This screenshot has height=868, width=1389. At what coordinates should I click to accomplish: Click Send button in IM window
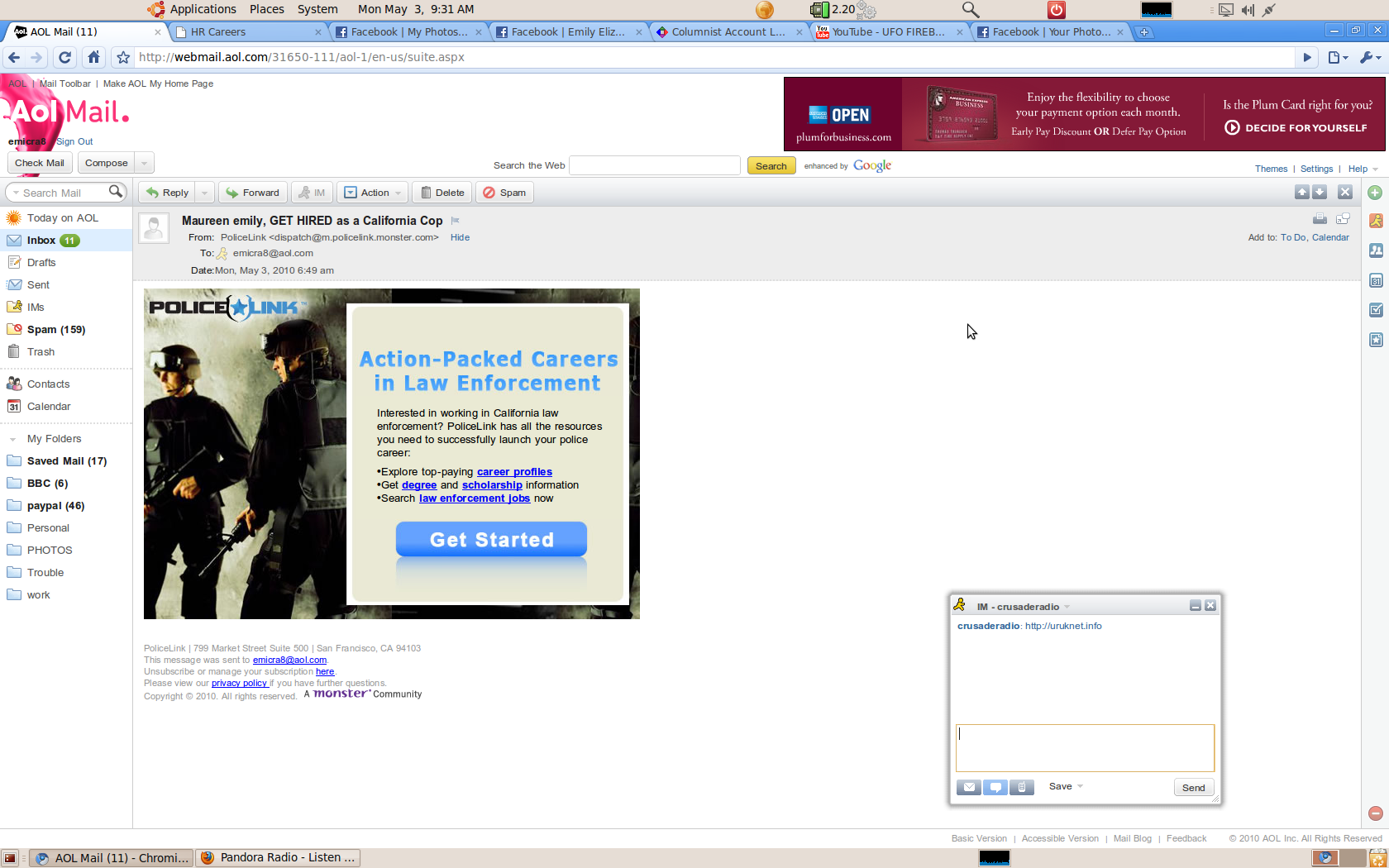click(x=1193, y=787)
